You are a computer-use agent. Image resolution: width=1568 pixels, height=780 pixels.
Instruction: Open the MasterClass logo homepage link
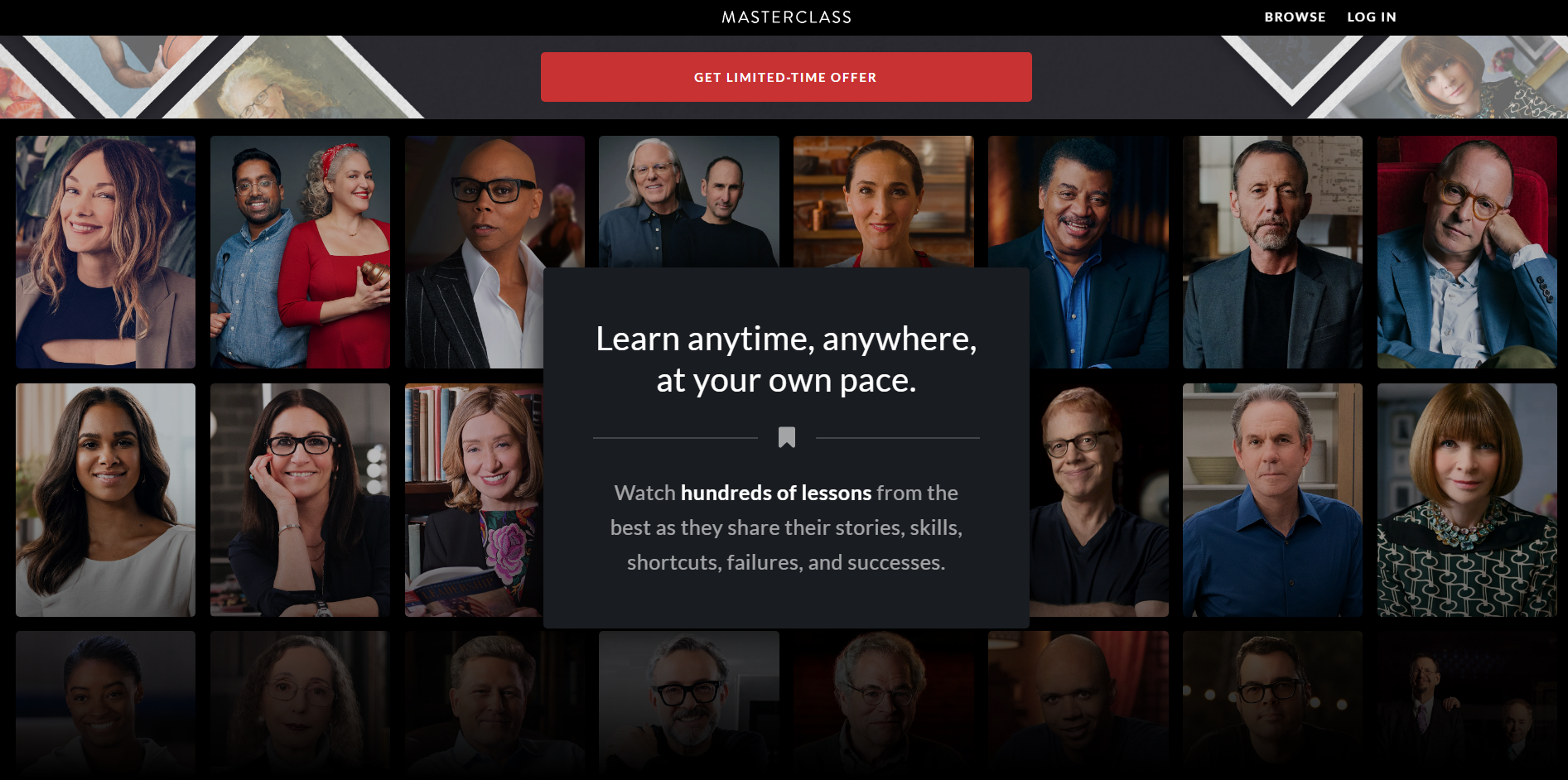click(786, 17)
